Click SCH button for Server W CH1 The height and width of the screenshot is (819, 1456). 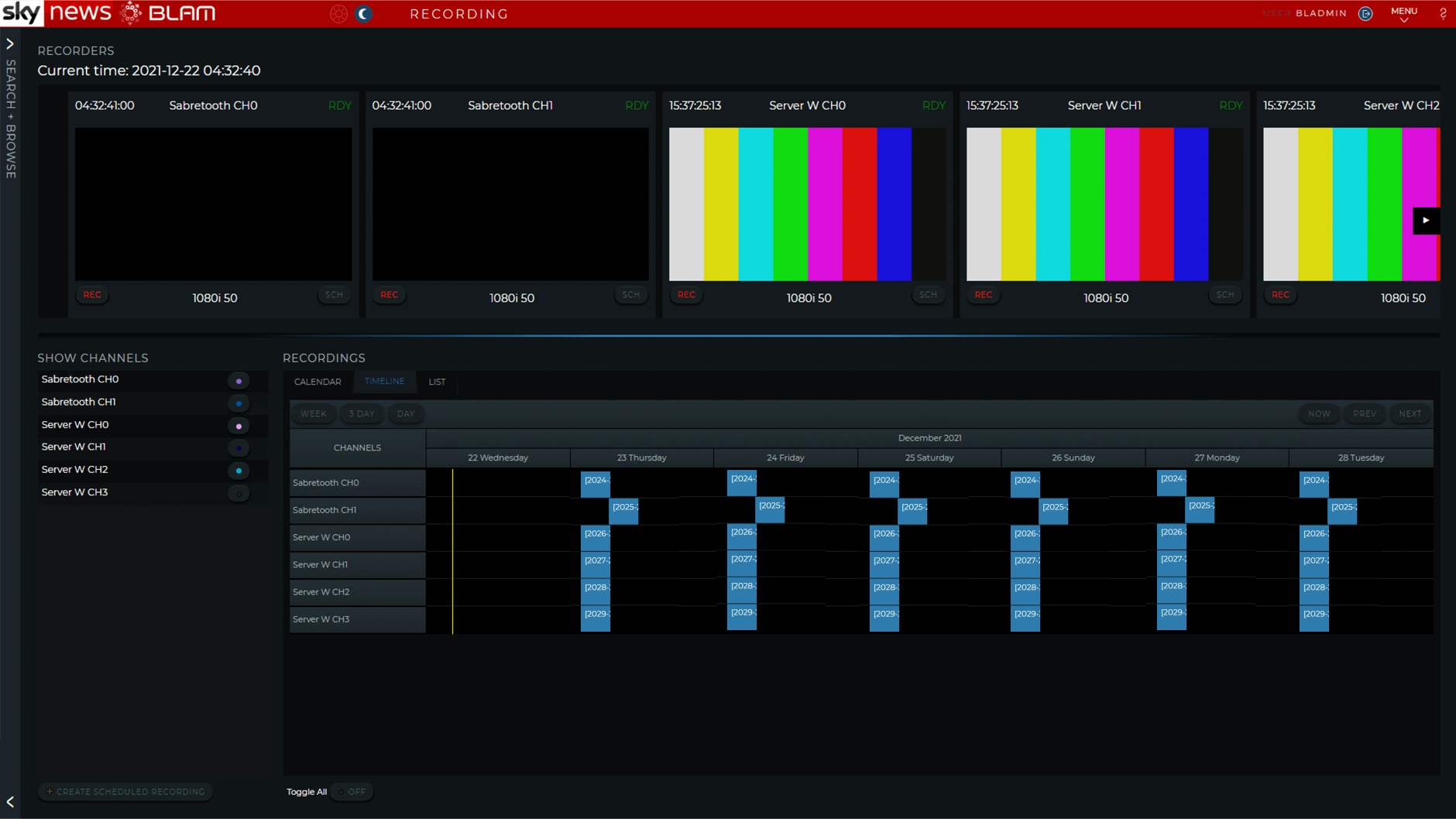(1225, 295)
